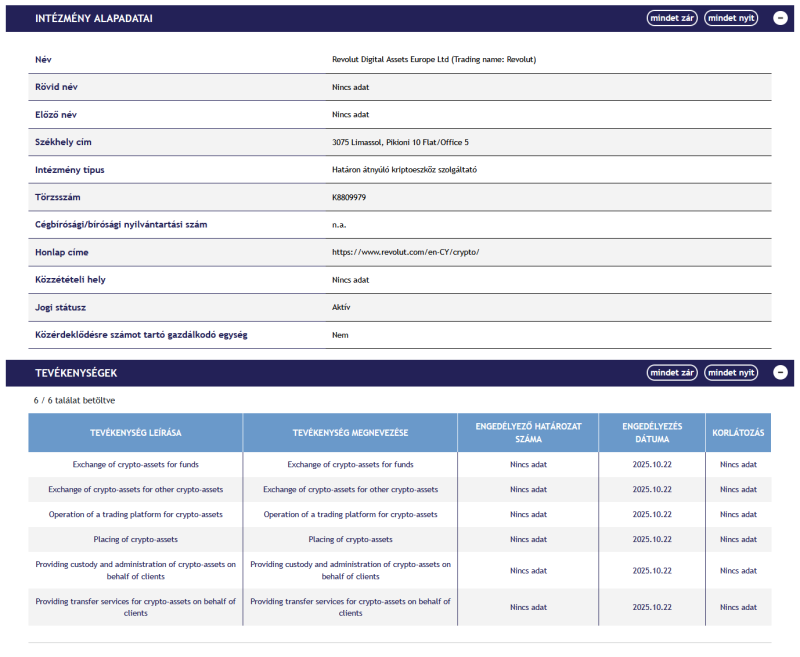Click 'mindet zár' in Intézmény alapadatai header

click(x=672, y=18)
